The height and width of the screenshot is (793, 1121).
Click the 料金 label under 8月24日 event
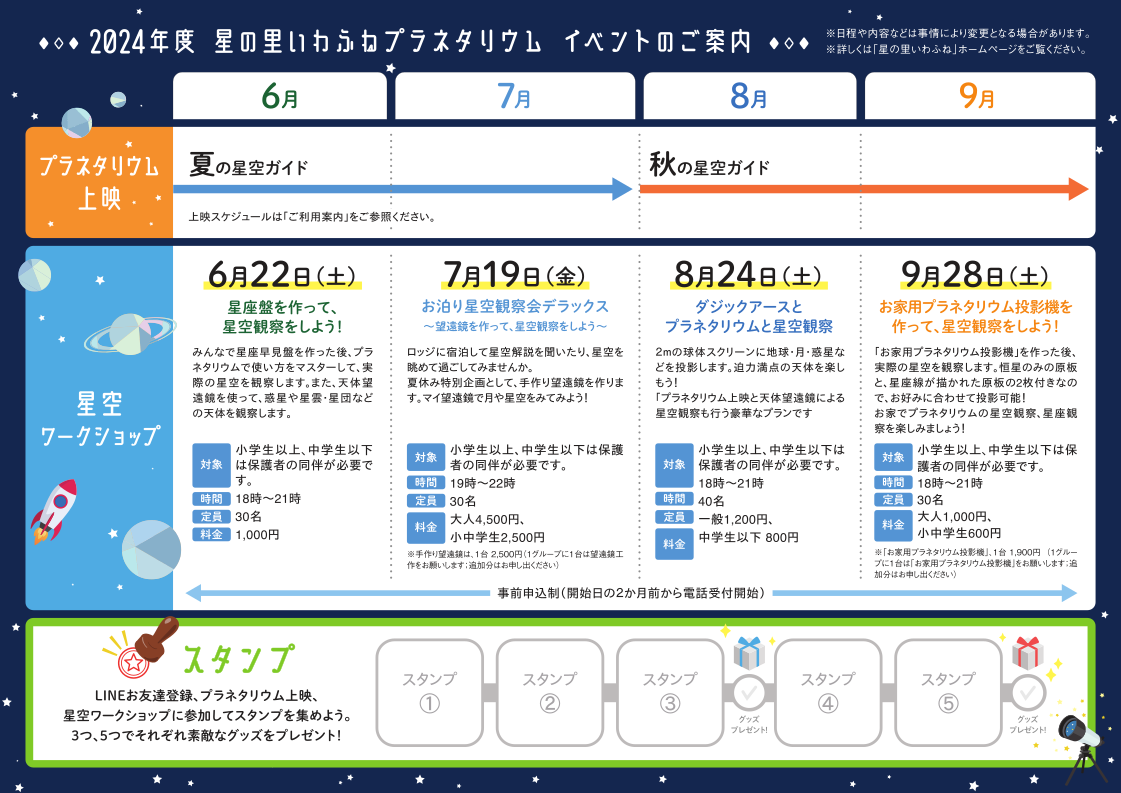tap(674, 544)
